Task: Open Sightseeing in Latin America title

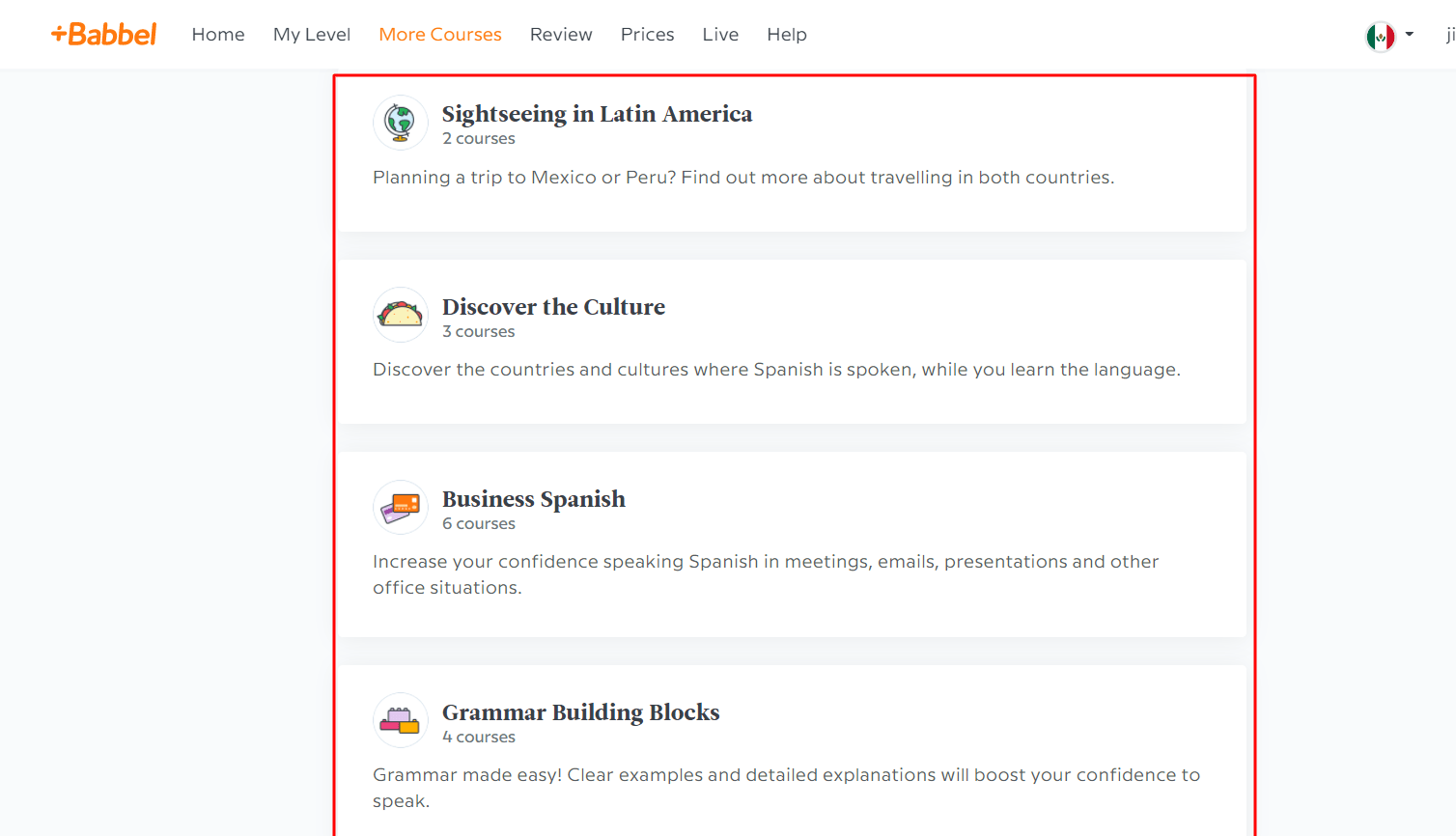Action: (x=597, y=114)
